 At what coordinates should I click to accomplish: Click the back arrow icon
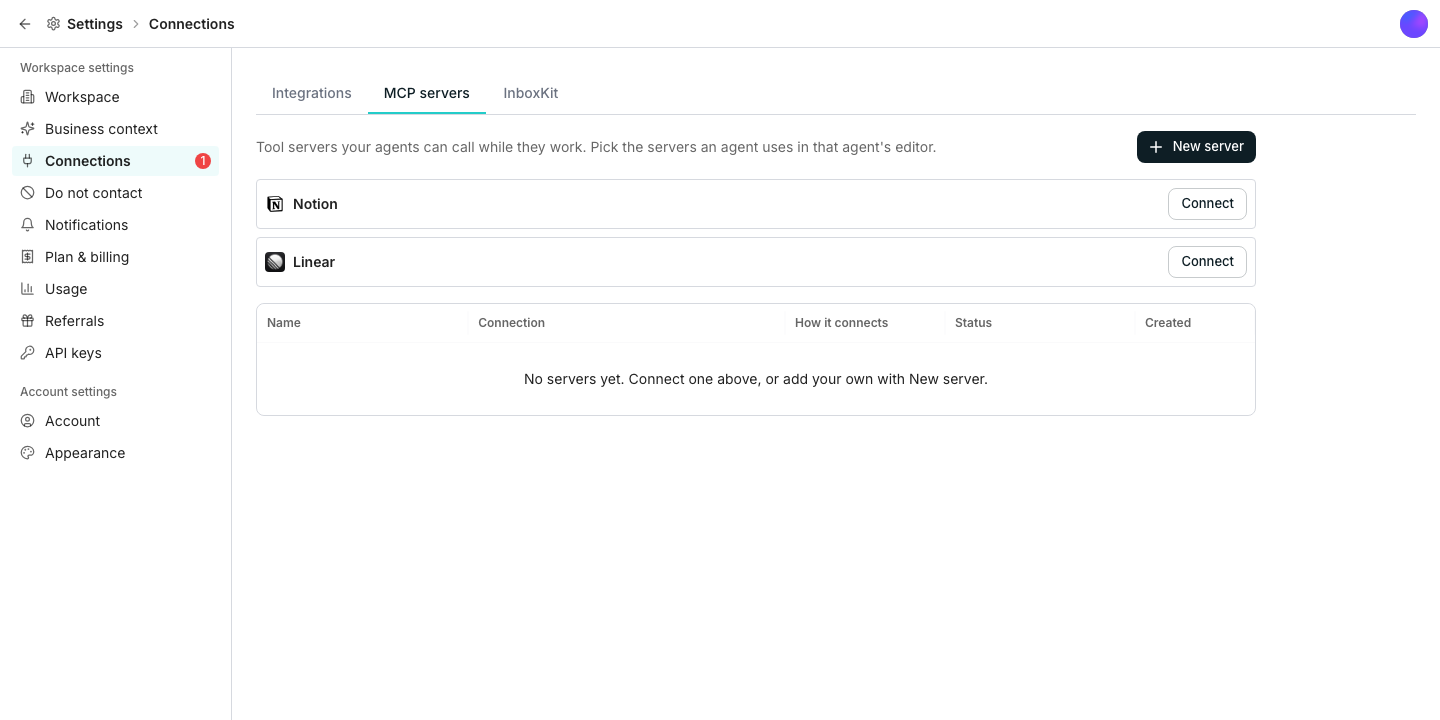[25, 24]
